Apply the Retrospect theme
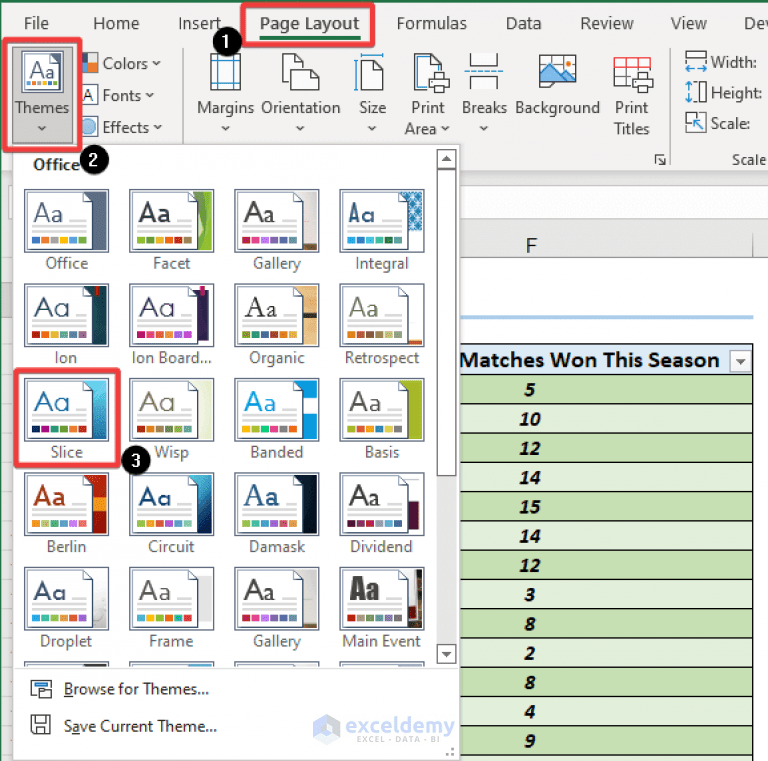The height and width of the screenshot is (761, 768). [382, 325]
